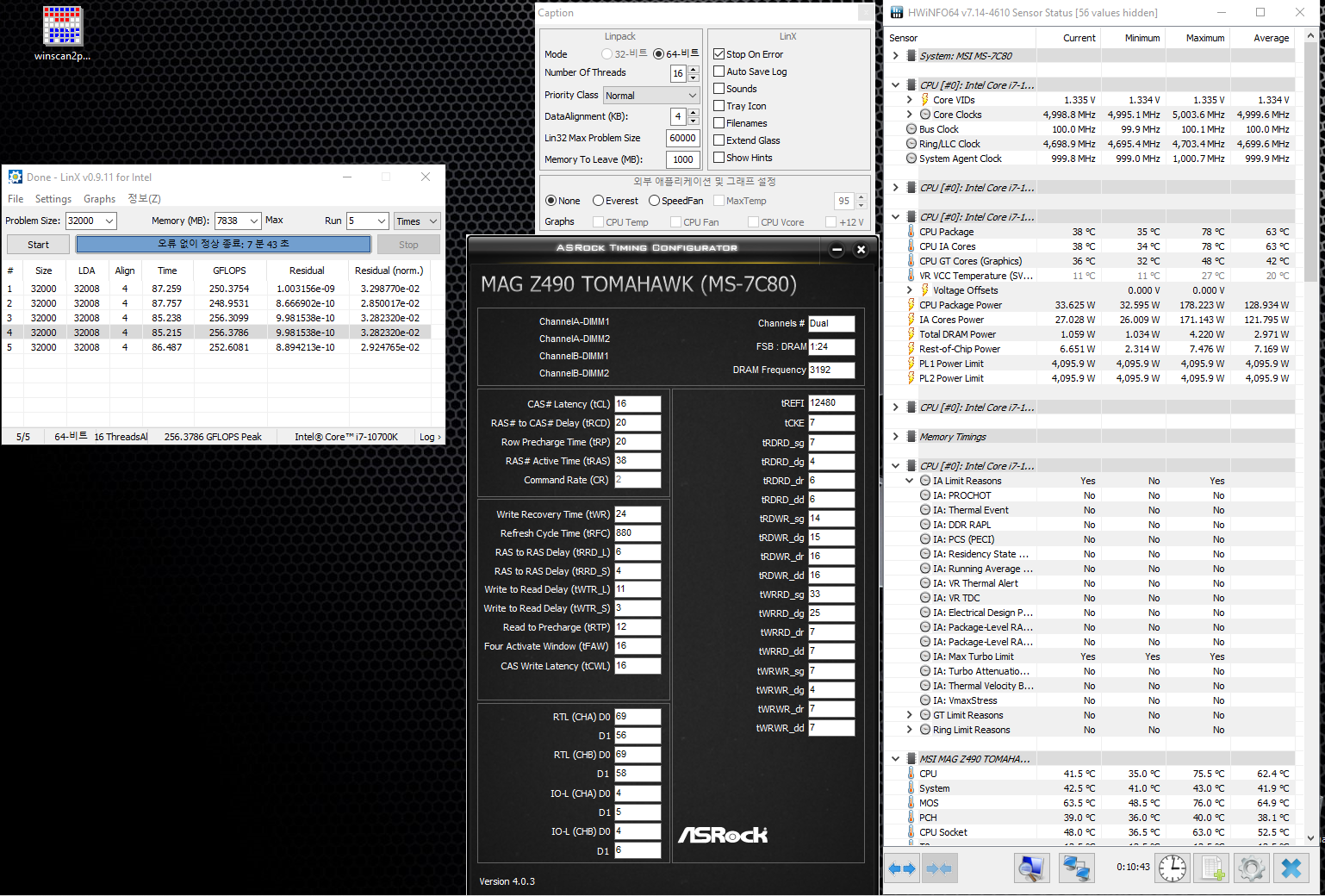Collapse the MSI MAG Z490 TOMAHA... sensor group

(896, 759)
